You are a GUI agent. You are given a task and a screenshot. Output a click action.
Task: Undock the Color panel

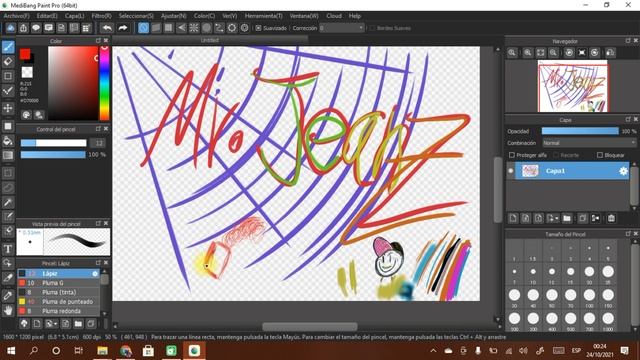pos(98,41)
